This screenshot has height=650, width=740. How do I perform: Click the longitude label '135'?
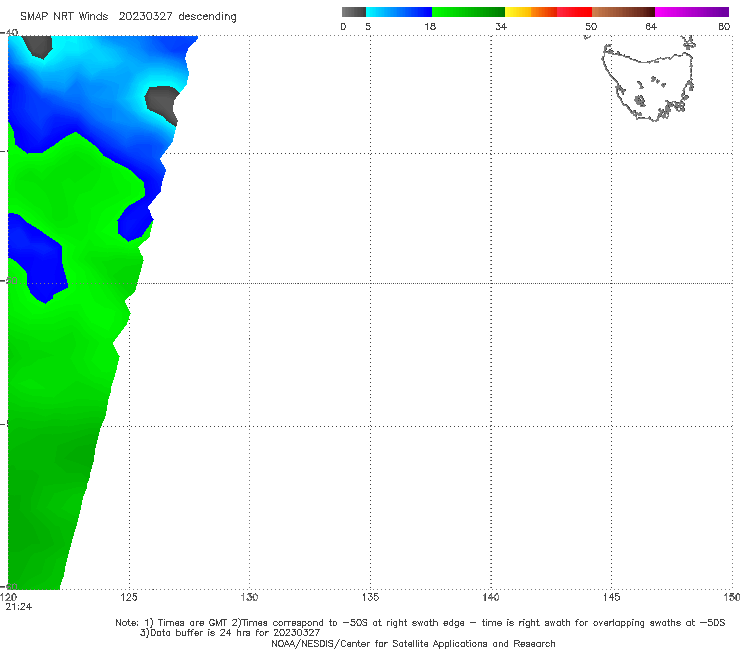(x=370, y=597)
